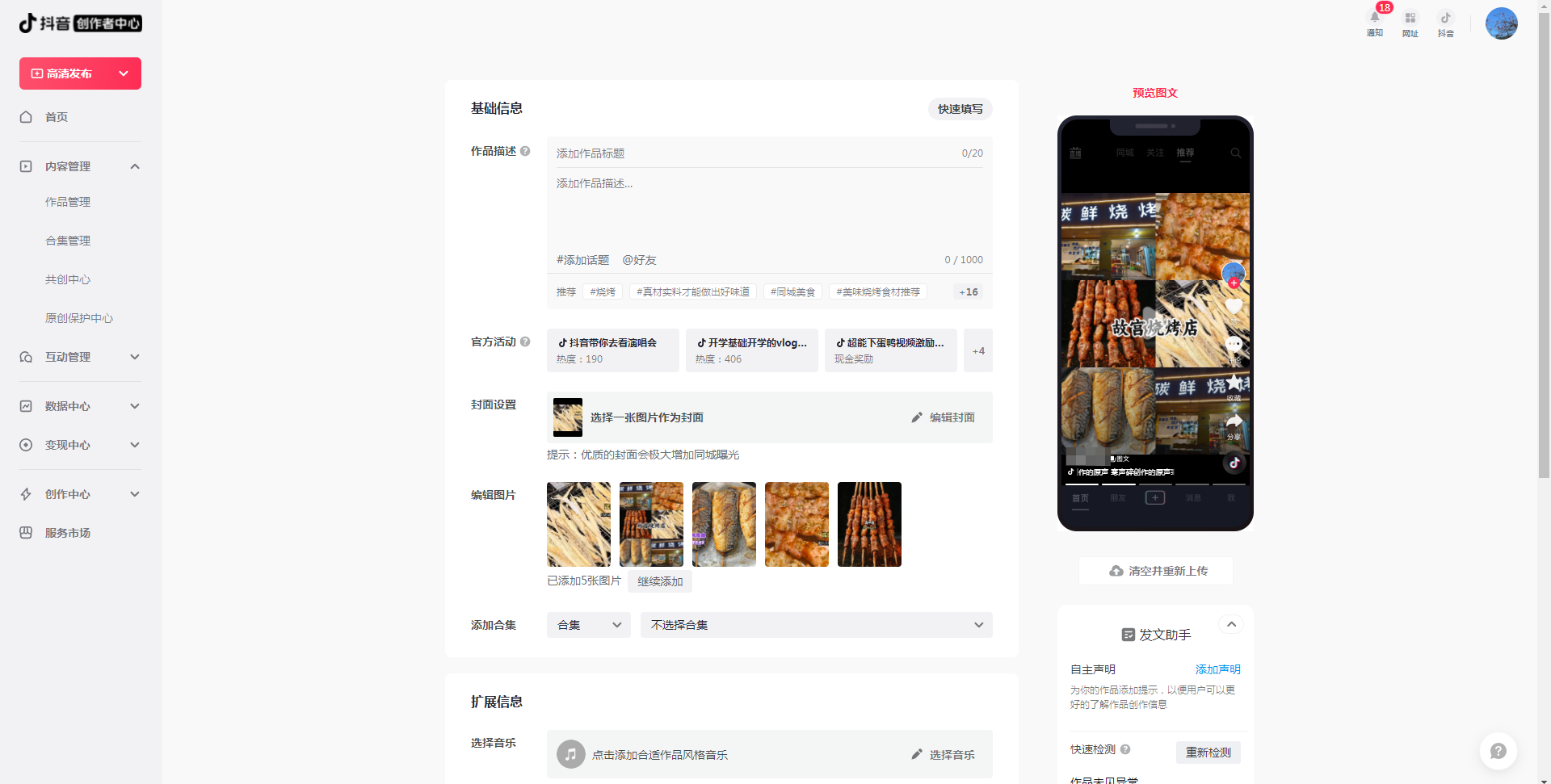Image resolution: width=1551 pixels, height=784 pixels.
Task: Show more suggested topics with +16
Action: pos(969,292)
